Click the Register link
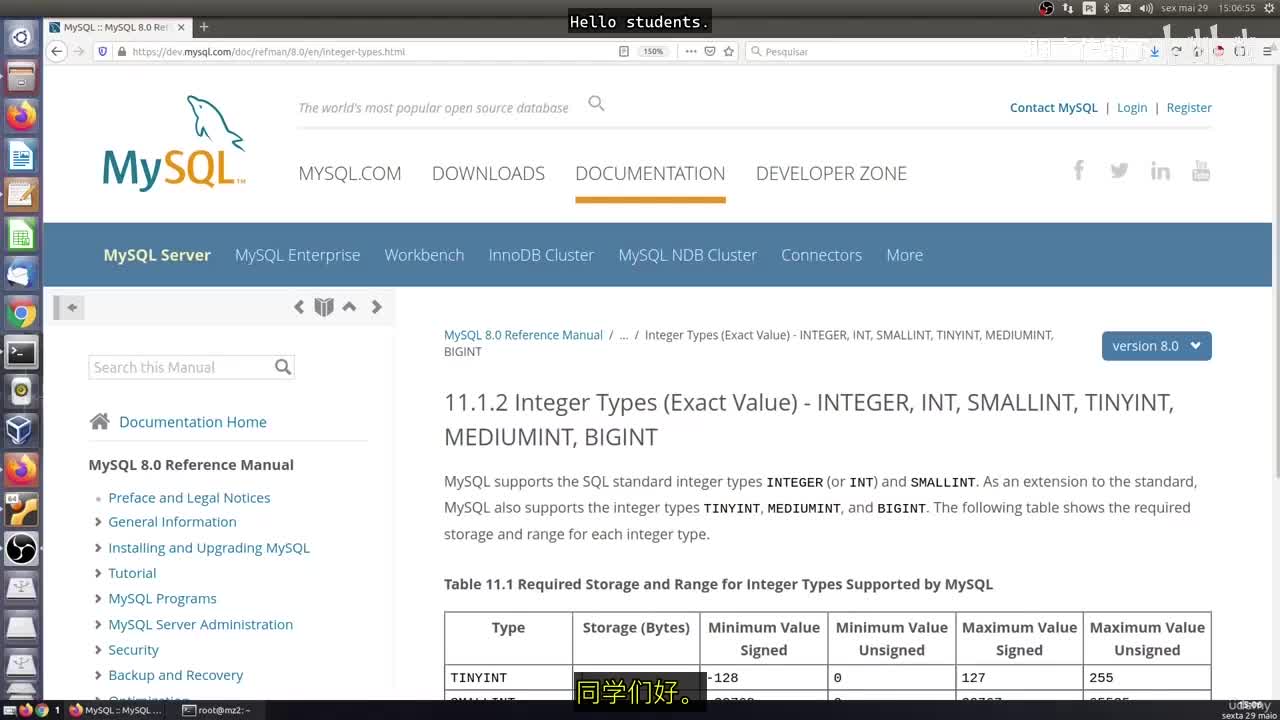The height and width of the screenshot is (720, 1280). pyautogui.click(x=1189, y=108)
